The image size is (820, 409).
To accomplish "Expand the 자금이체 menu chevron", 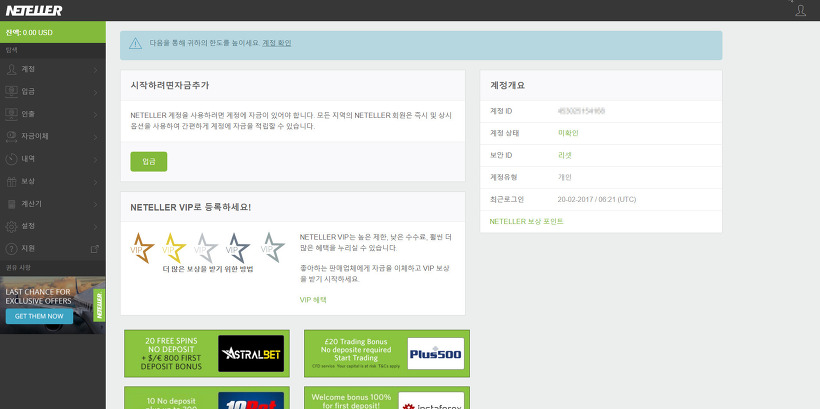I will 95,137.
